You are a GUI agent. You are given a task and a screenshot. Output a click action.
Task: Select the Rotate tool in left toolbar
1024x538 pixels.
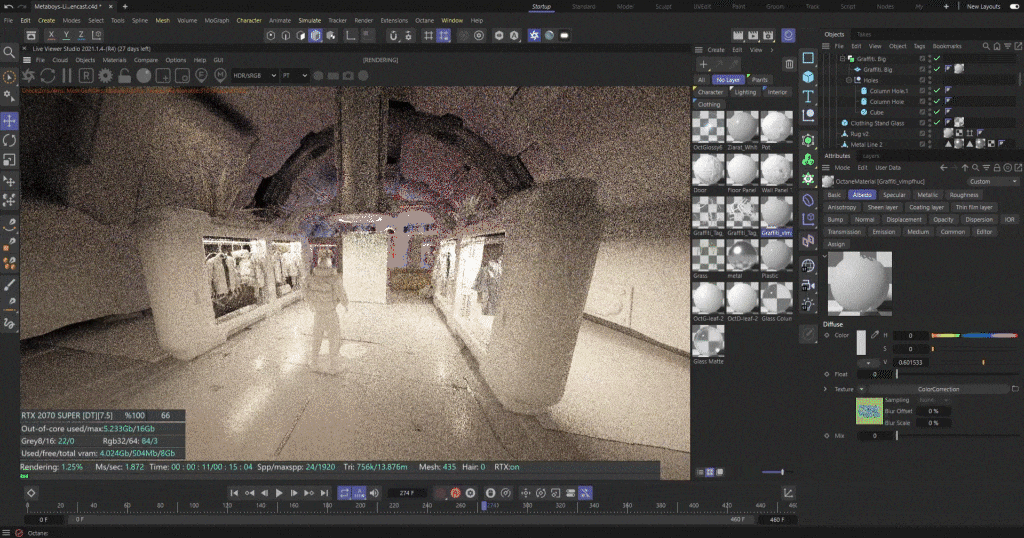tap(9, 140)
